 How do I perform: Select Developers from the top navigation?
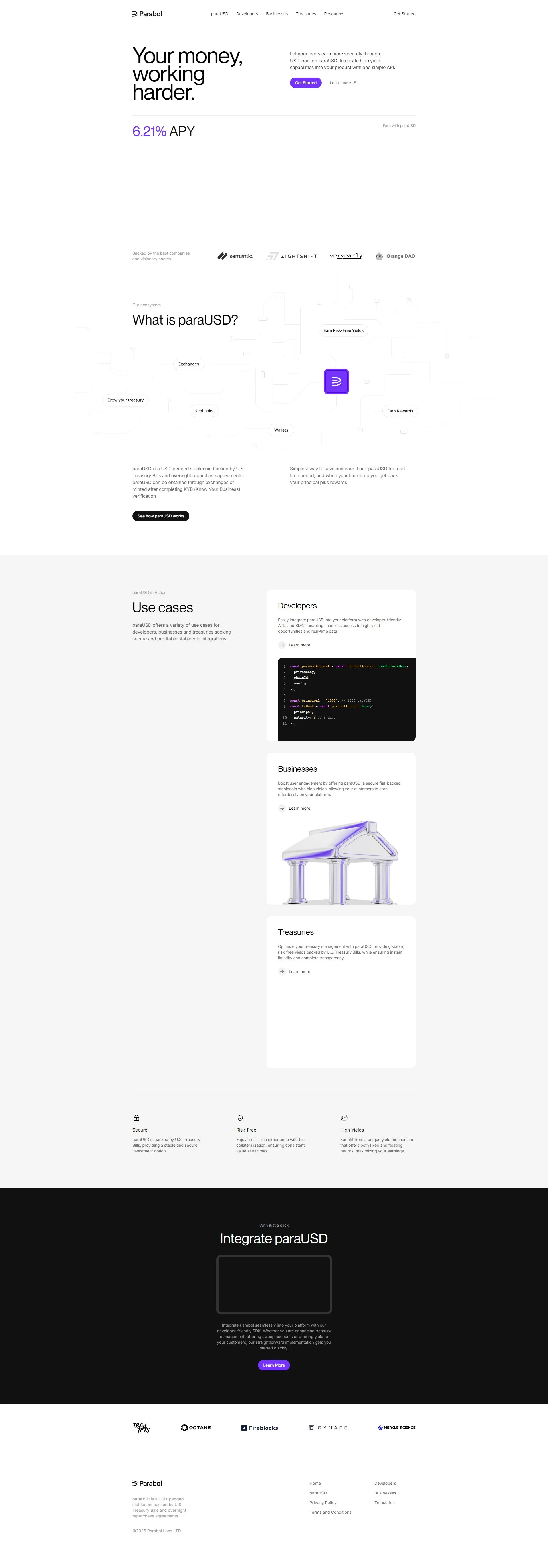click(247, 13)
